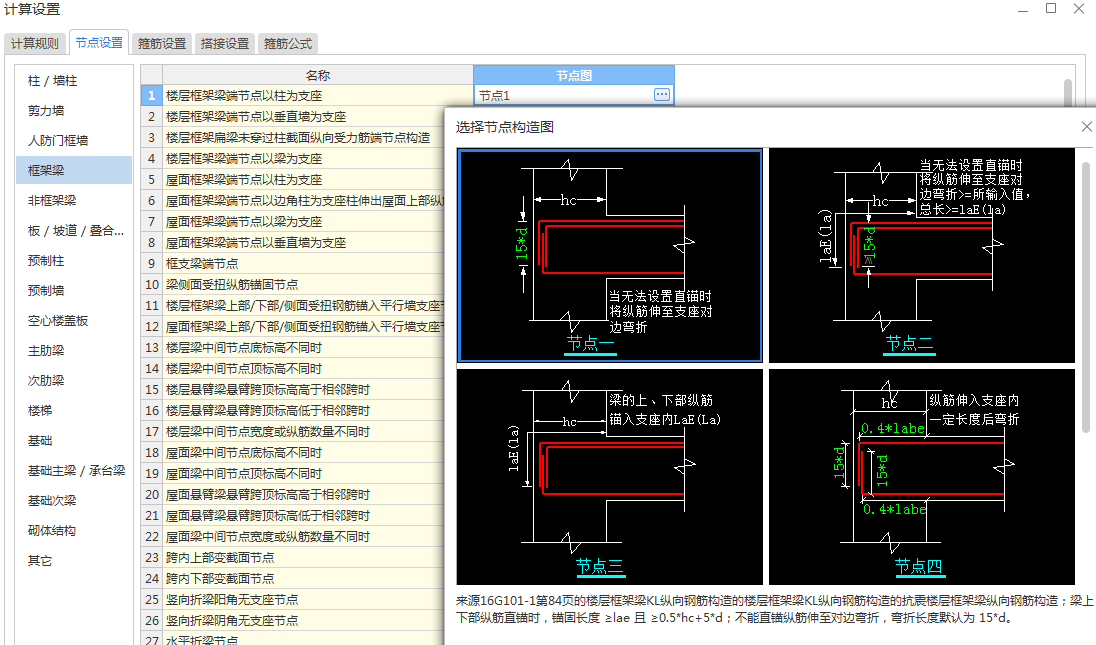Select row 楼层悬臂梁悬臂跨顶标高低于相邻跨时
Image resolution: width=1096 pixels, height=645 pixels.
pos(303,410)
